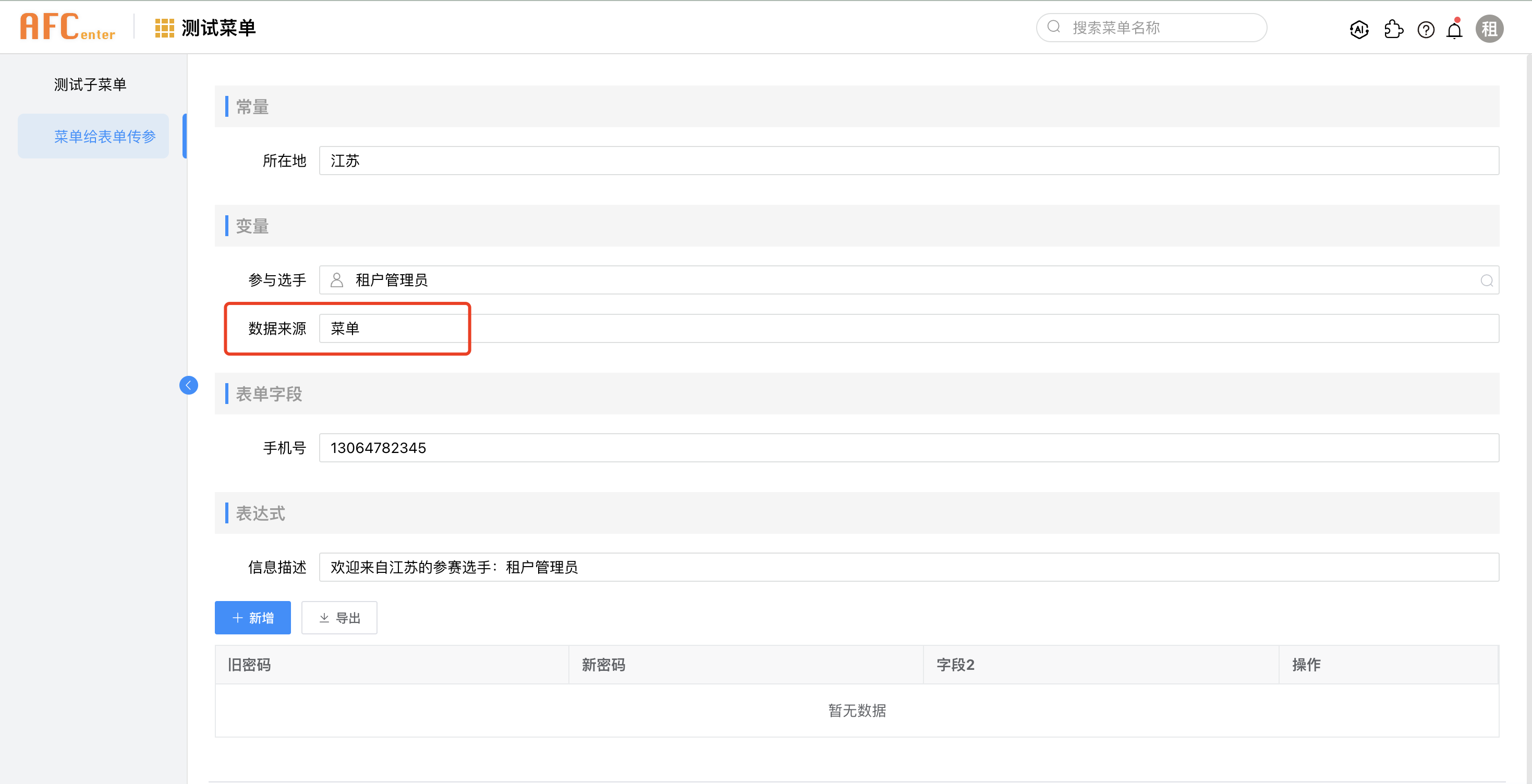Click the user avatar labeled 租

(1489, 29)
